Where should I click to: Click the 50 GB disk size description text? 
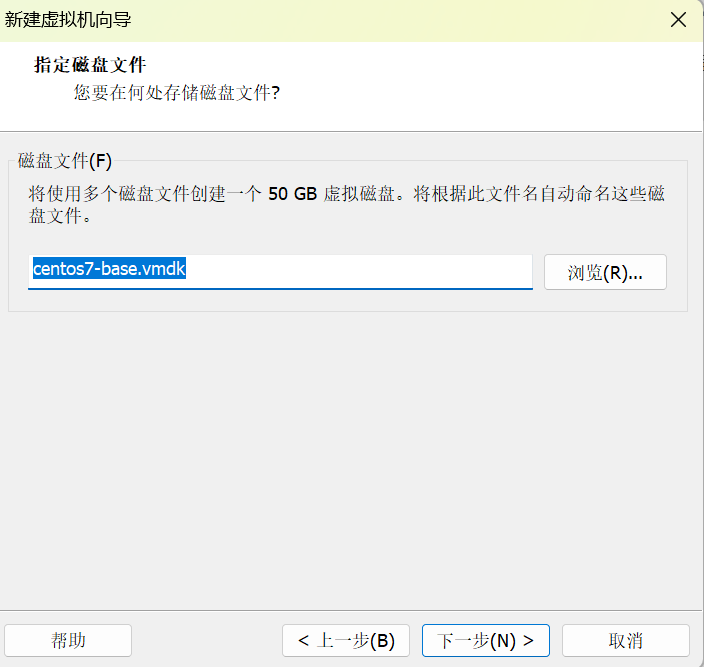pos(346,205)
